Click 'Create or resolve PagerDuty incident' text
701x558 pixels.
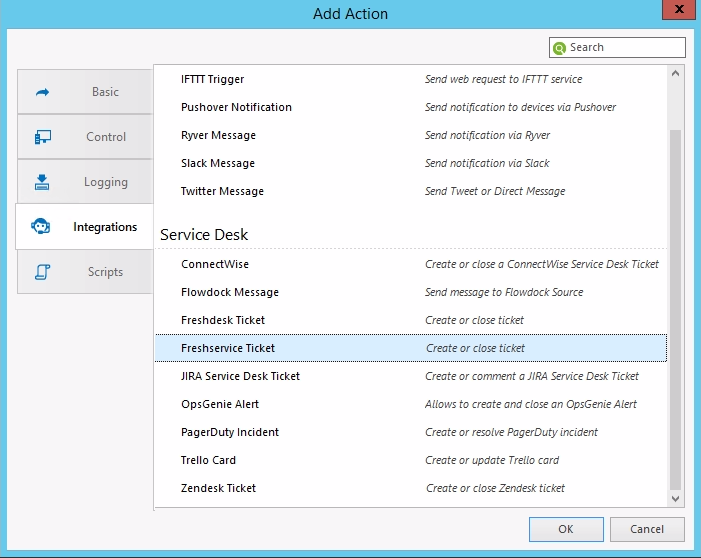(511, 432)
